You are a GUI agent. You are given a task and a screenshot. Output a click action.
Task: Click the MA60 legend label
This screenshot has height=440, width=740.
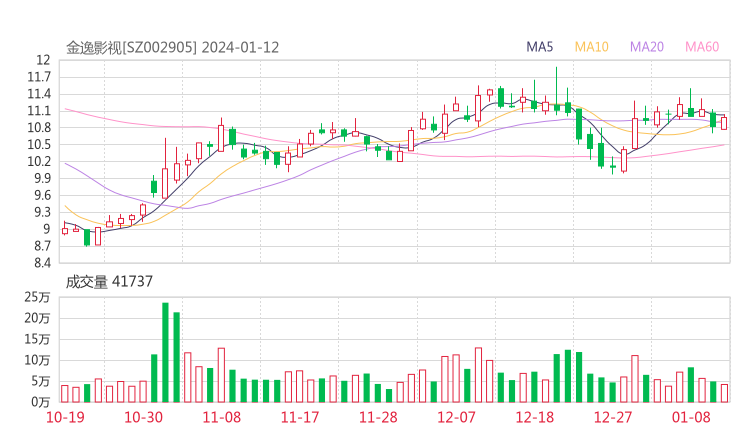[x=702, y=47]
